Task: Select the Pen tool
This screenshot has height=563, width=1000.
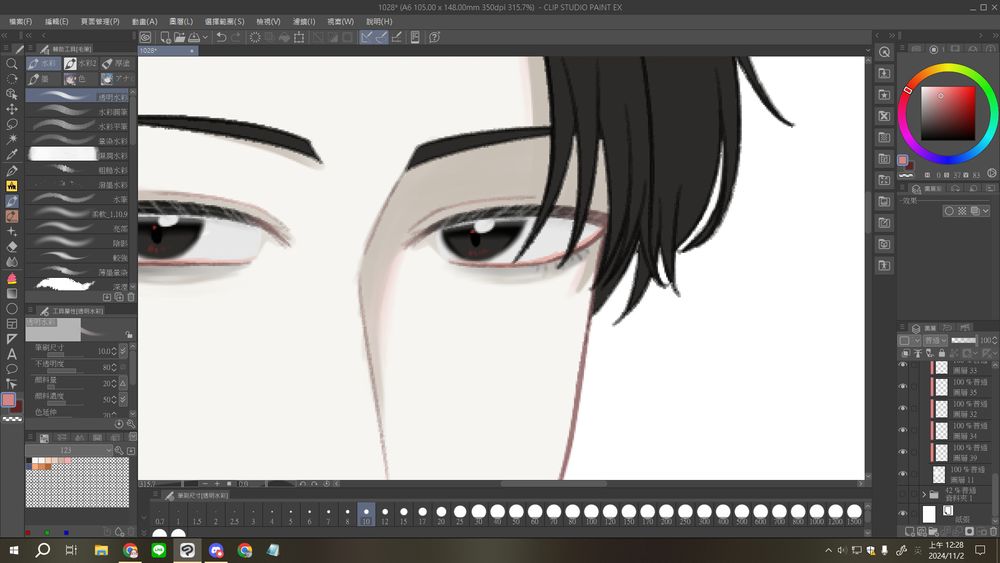Action: 11,170
